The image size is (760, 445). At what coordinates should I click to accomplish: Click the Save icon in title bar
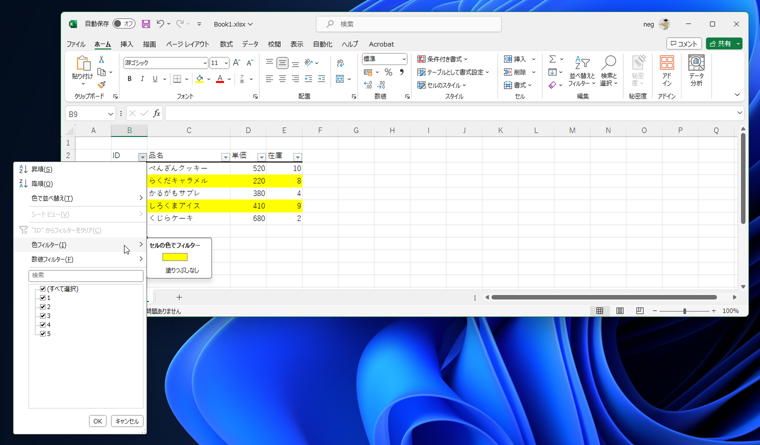146,24
